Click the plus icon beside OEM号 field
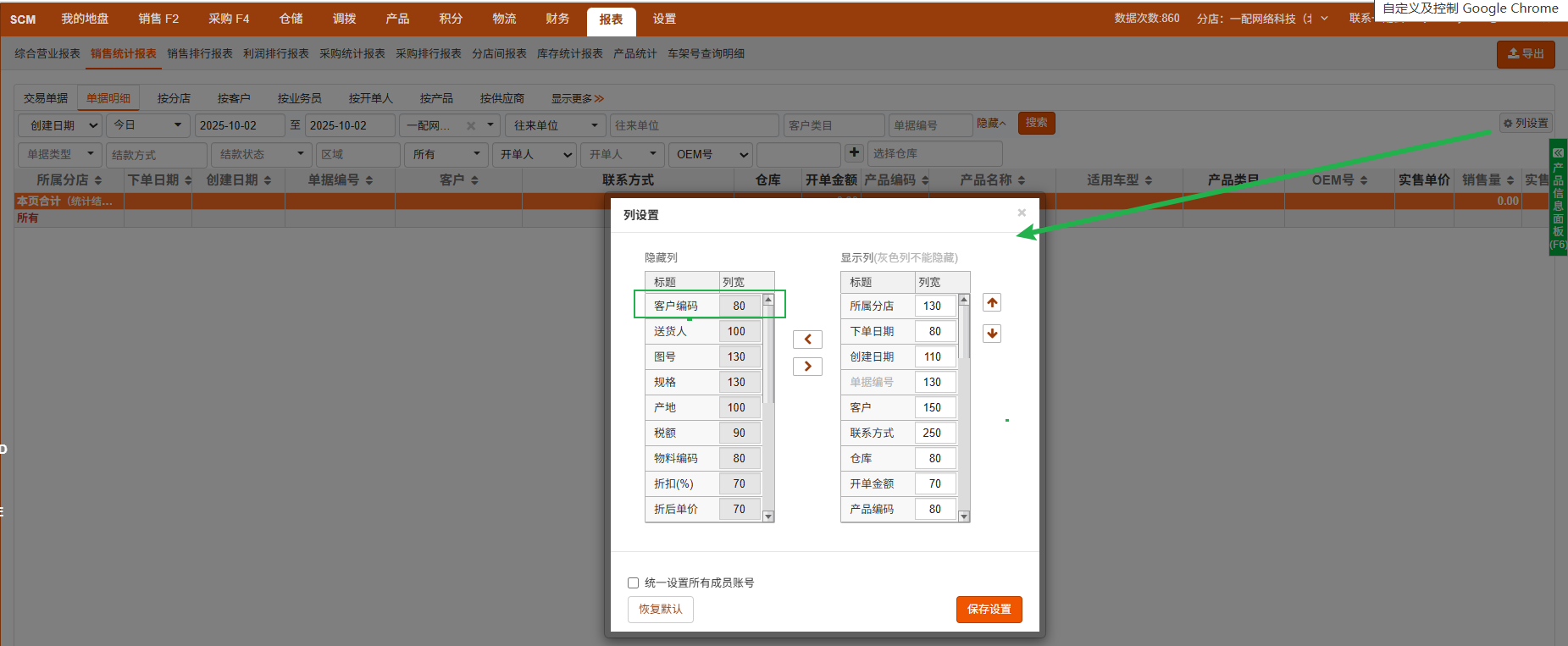This screenshot has width=1568, height=646. click(x=854, y=153)
